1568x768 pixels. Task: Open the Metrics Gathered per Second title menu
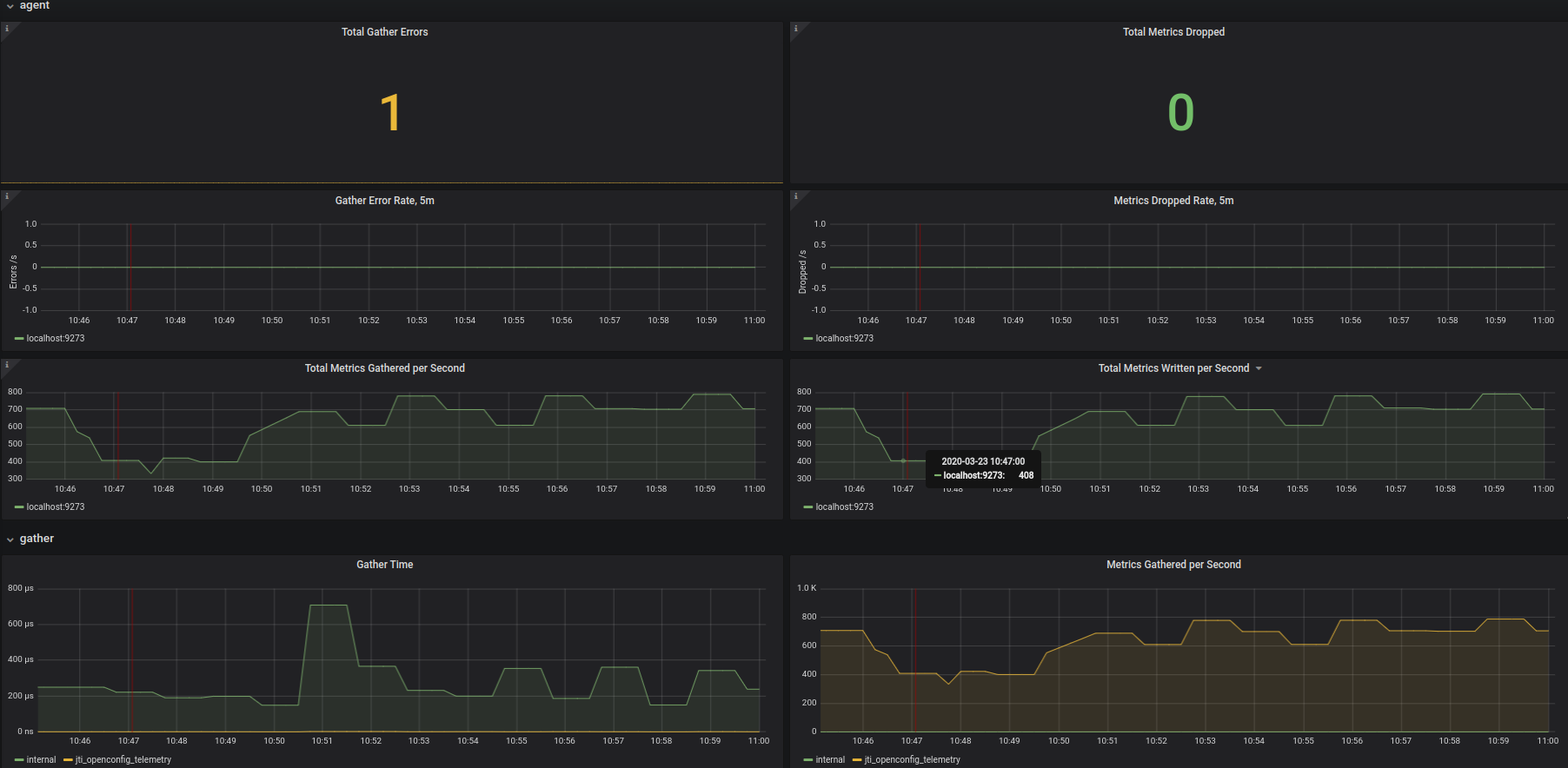point(1173,565)
